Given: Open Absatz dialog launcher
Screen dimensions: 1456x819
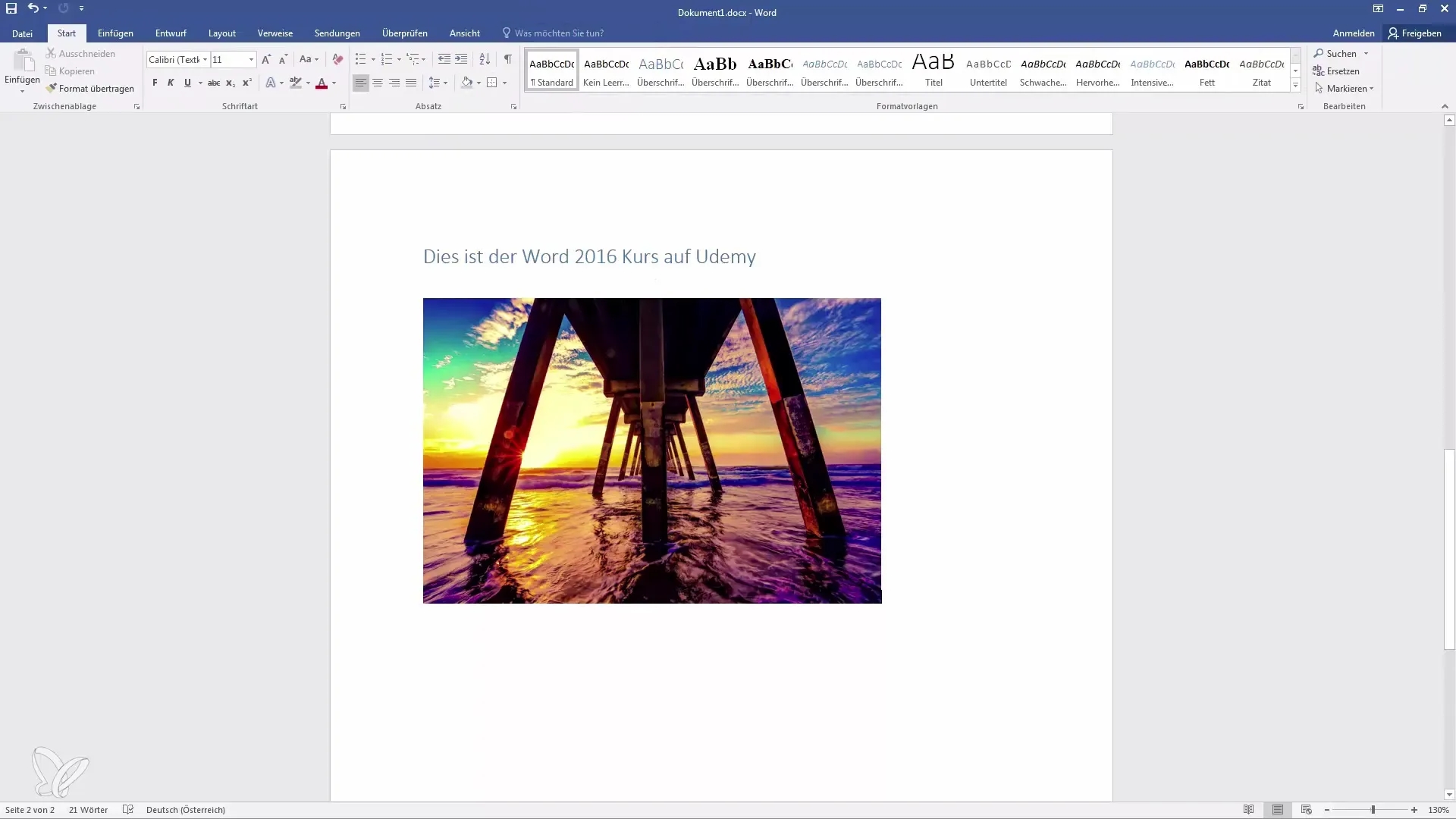Looking at the screenshot, I should pos(513,107).
